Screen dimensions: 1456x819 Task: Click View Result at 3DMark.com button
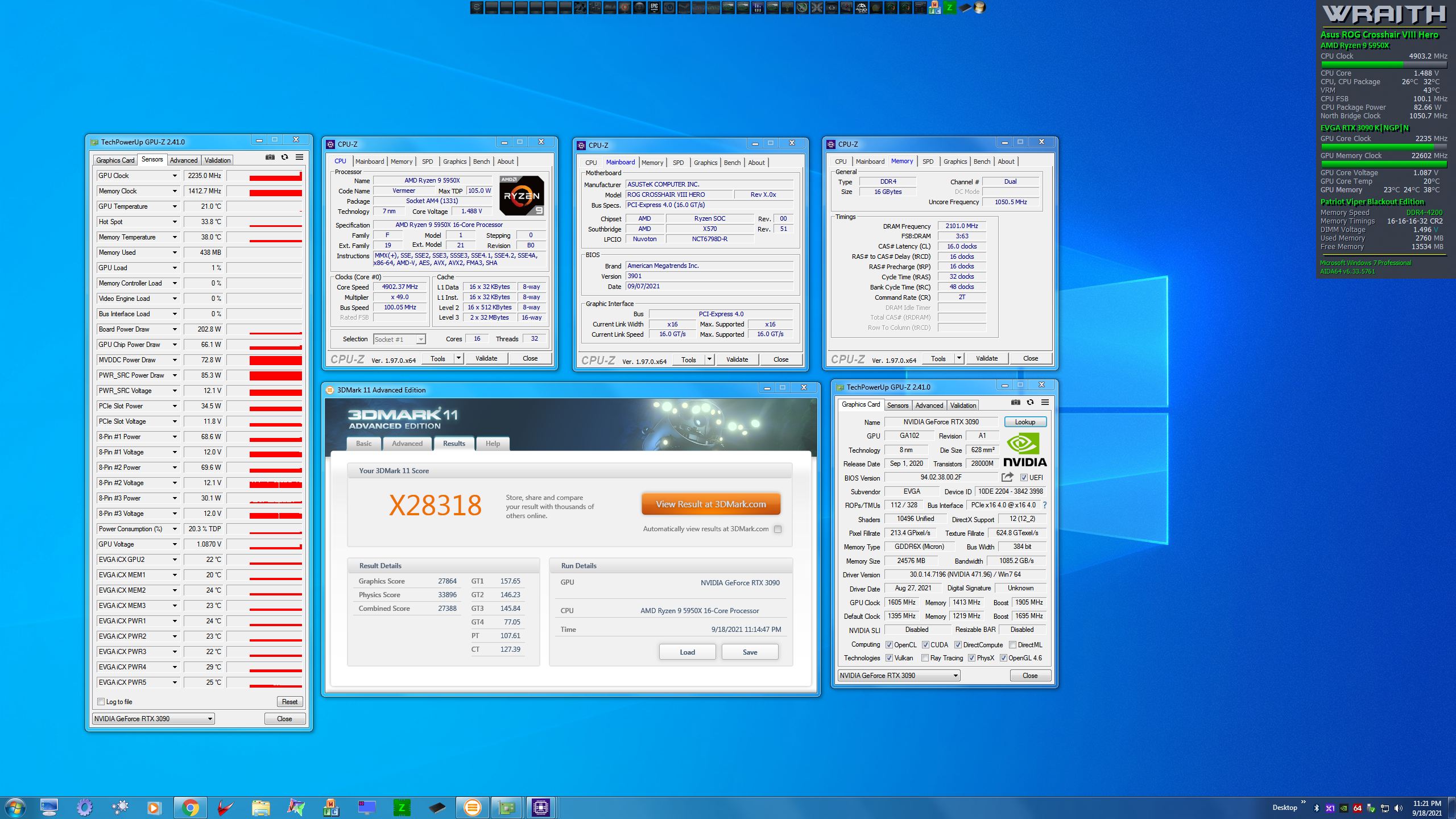click(710, 504)
